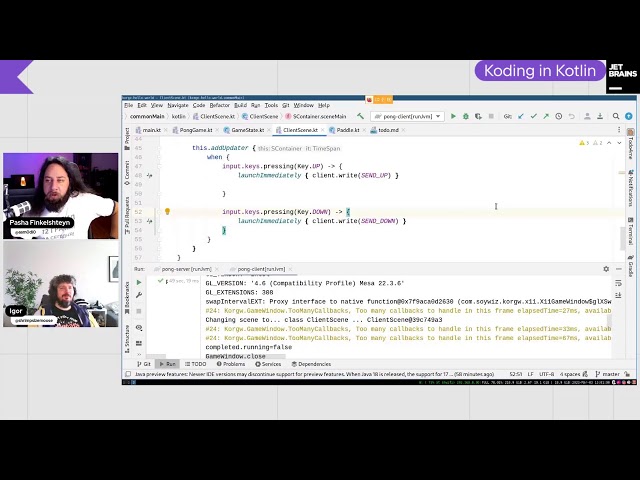Image resolution: width=640 pixels, height=480 pixels.
Task: Click the blue IDE update arrow icon
Action: coord(629,116)
